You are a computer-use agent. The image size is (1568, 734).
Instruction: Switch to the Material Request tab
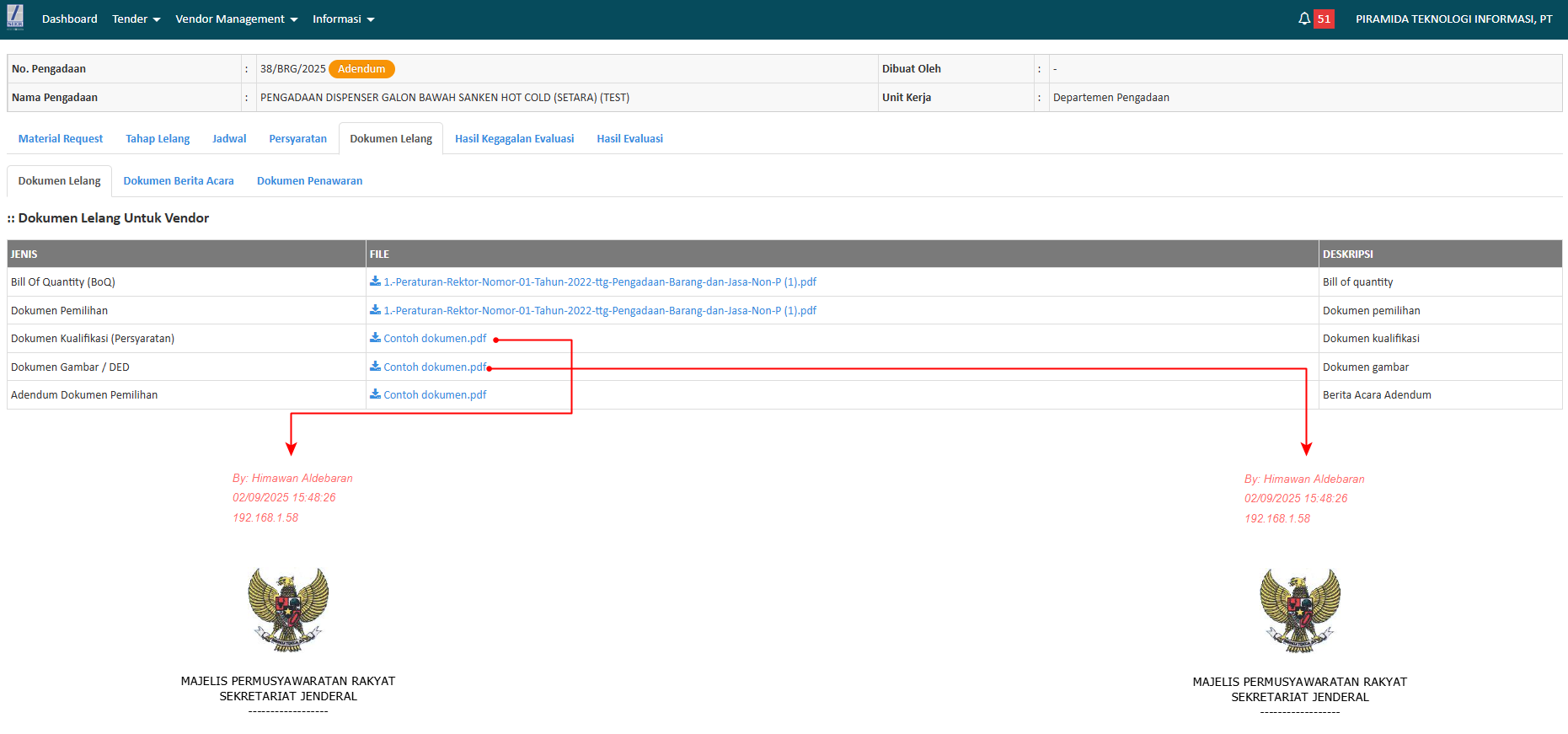tap(61, 139)
